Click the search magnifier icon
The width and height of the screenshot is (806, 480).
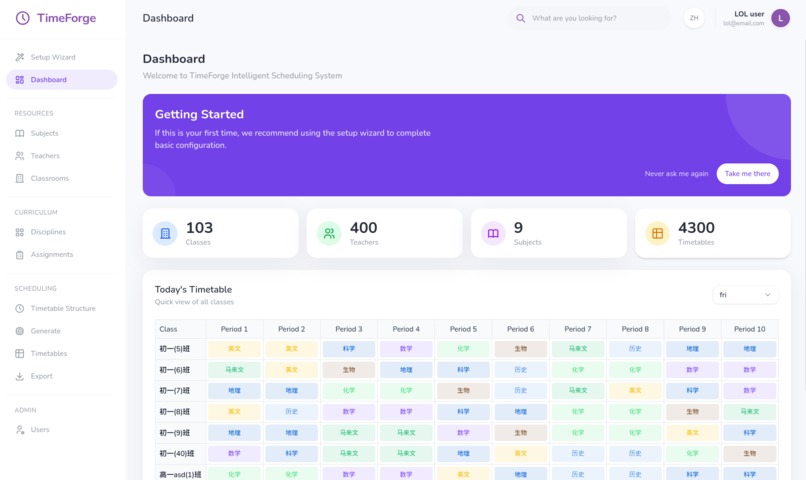(x=521, y=18)
